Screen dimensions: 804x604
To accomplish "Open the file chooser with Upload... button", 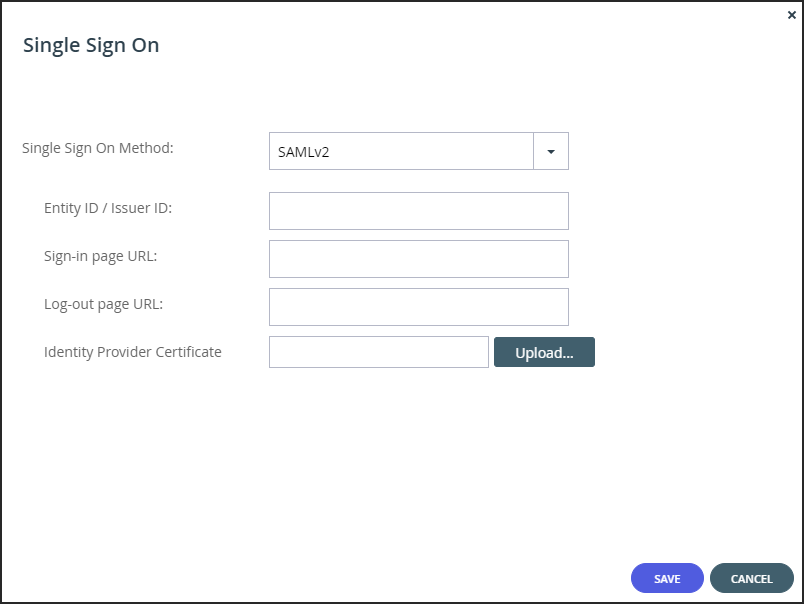I will point(544,352).
